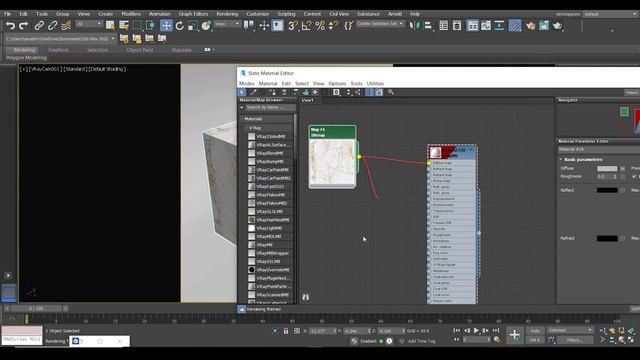The image size is (640, 360).
Task: Click the Refract color swatch
Action: 607,238
